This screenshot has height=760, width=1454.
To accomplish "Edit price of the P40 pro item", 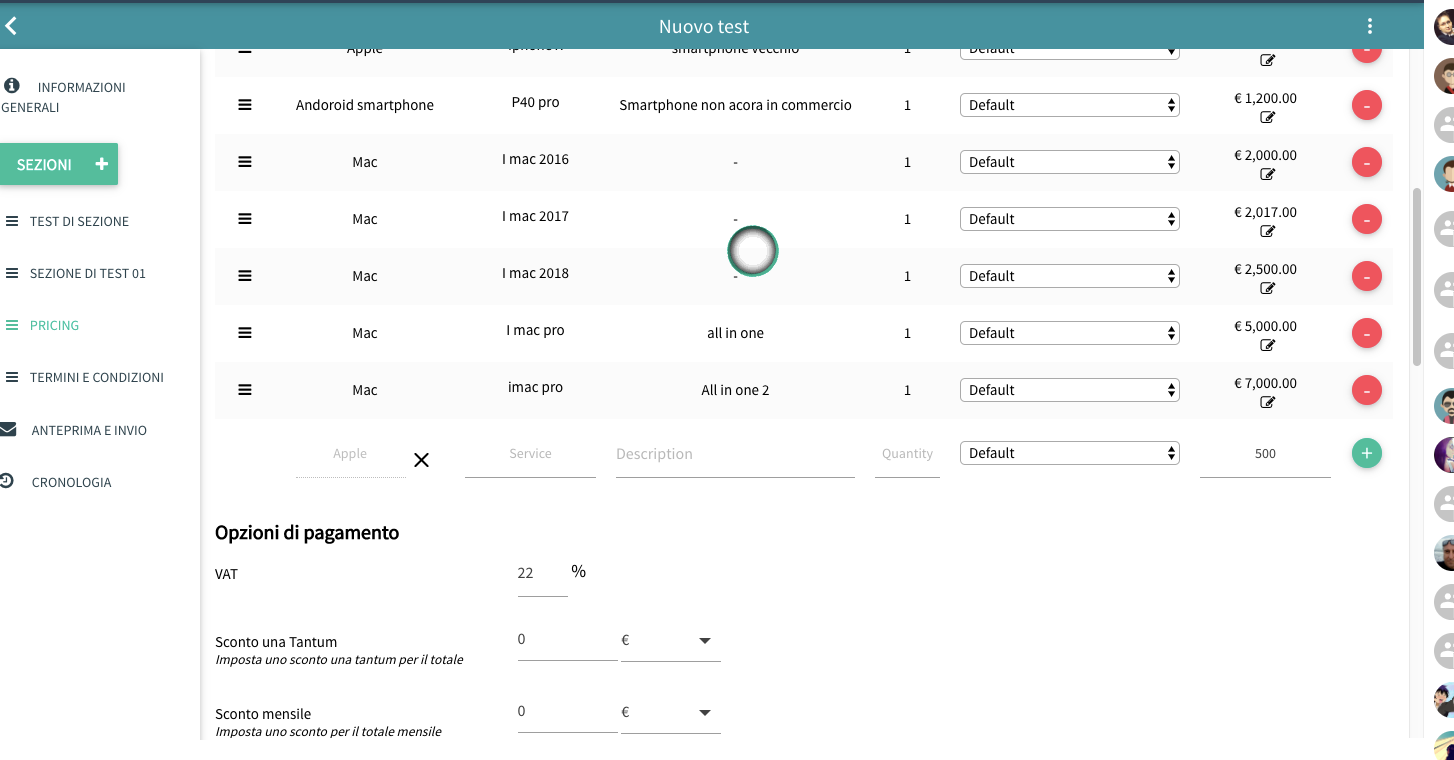I will point(1267,117).
